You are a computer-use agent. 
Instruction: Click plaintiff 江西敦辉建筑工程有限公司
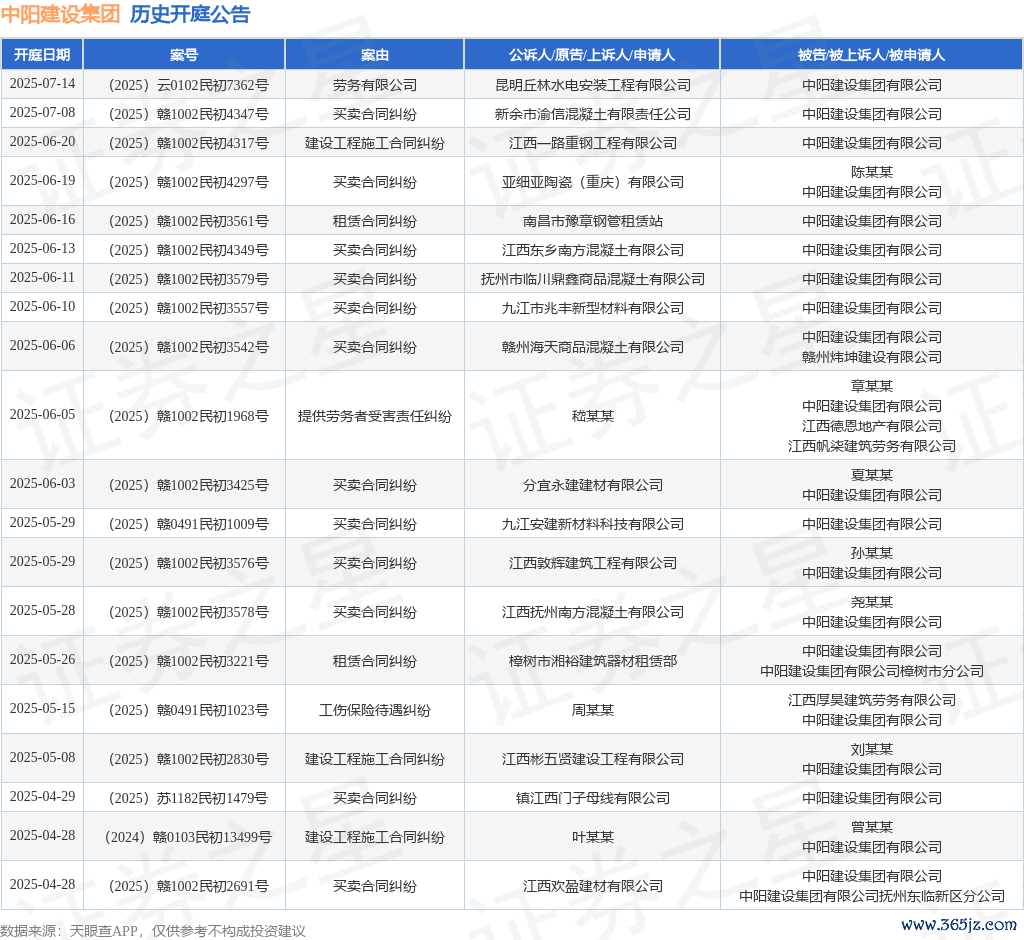click(593, 563)
